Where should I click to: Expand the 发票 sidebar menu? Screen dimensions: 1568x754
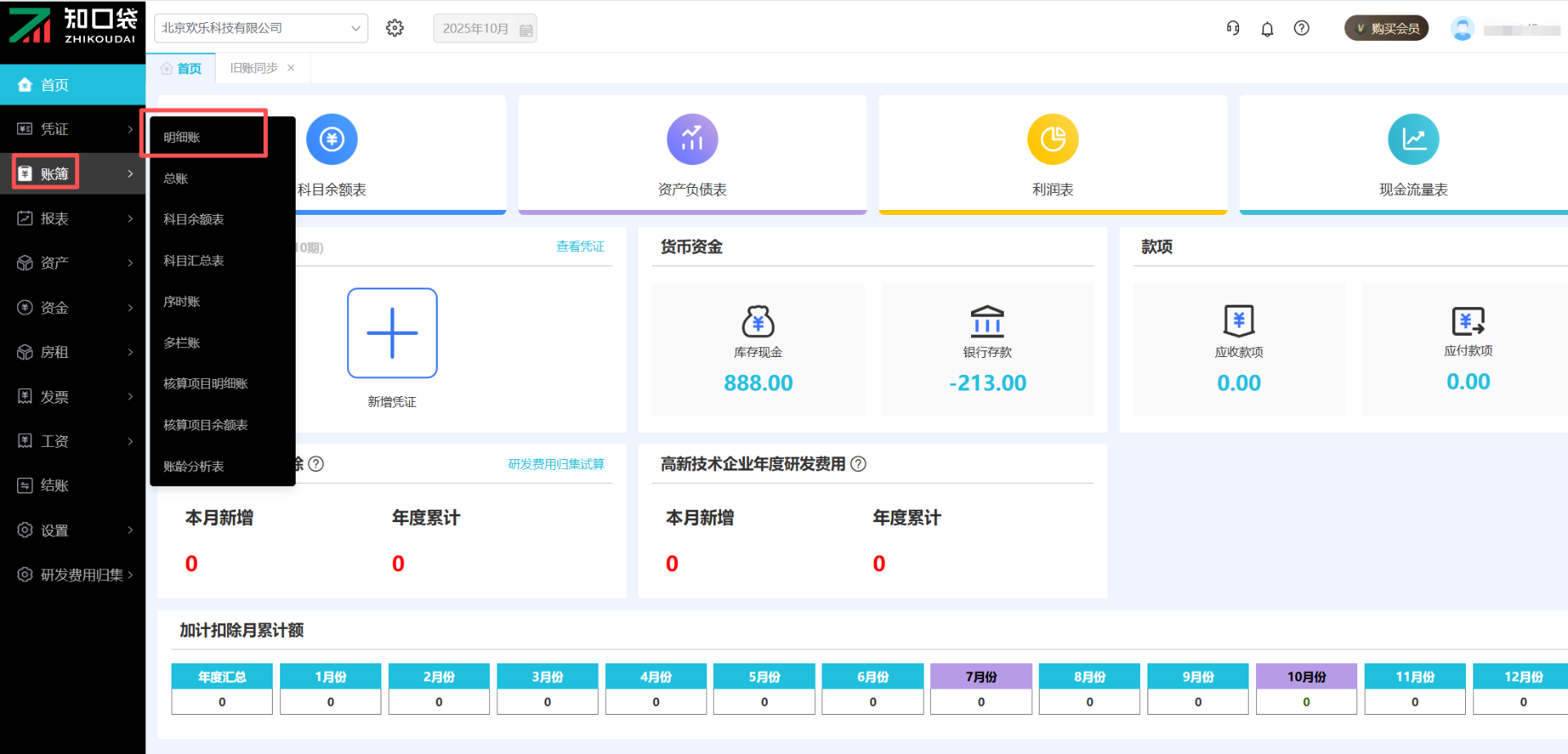click(73, 396)
